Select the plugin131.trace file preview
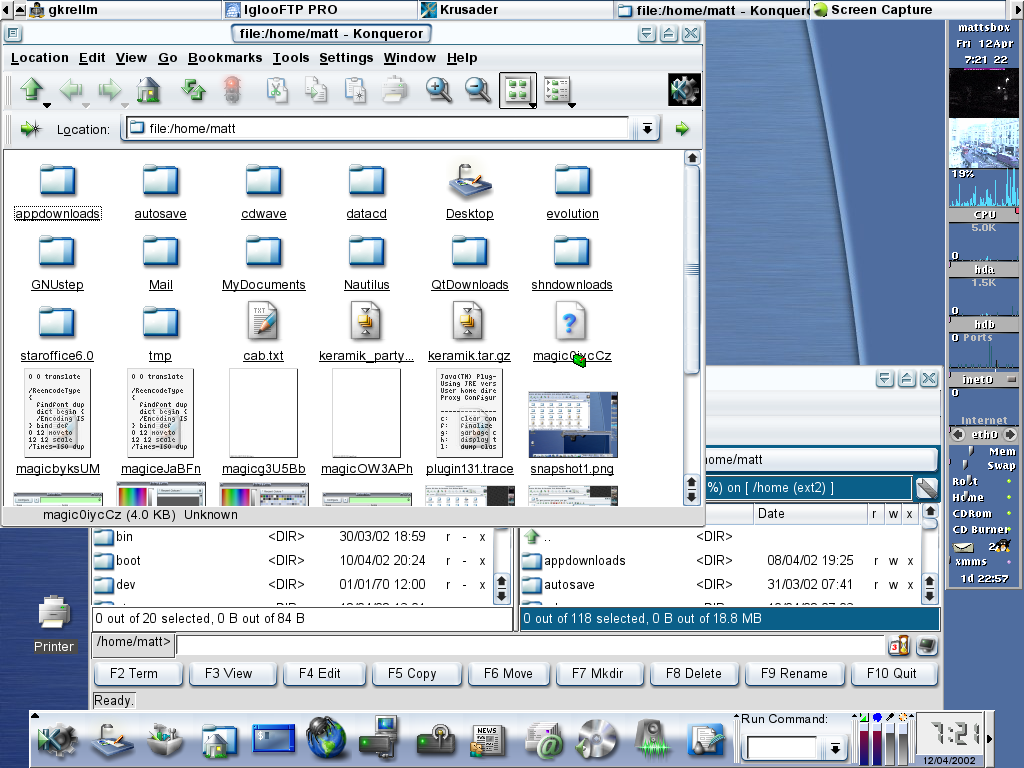The width and height of the screenshot is (1024, 768). click(x=469, y=413)
